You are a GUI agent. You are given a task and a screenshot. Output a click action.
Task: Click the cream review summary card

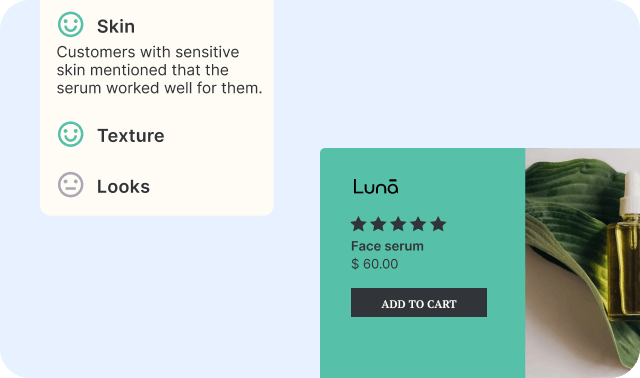coord(157,108)
